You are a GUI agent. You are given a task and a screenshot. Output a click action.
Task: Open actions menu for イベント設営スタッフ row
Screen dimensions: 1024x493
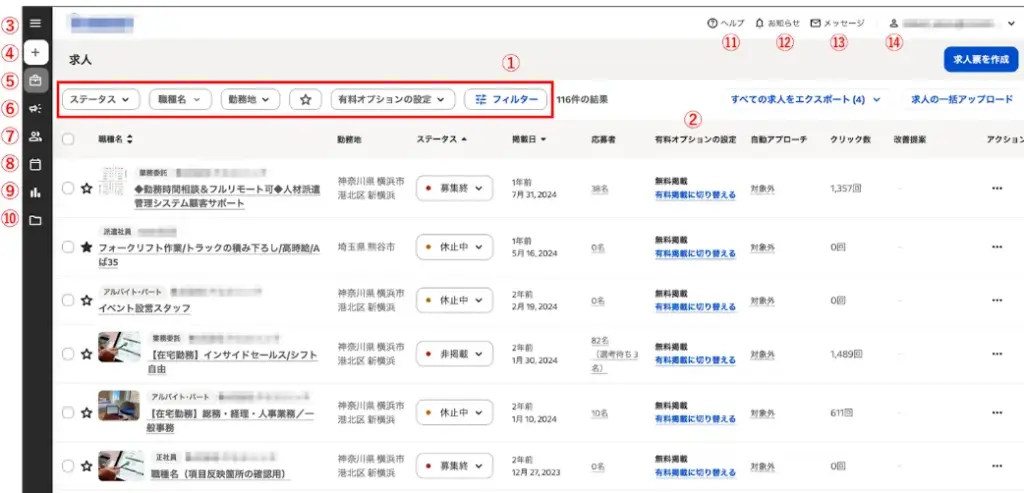tap(996, 300)
